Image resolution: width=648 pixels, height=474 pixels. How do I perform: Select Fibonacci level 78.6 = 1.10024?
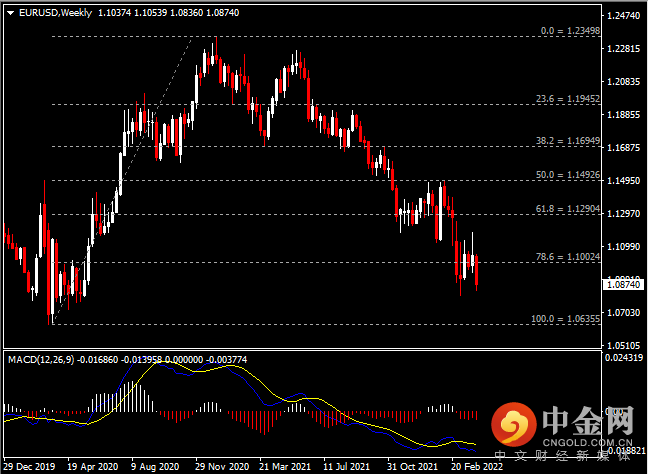tap(568, 257)
